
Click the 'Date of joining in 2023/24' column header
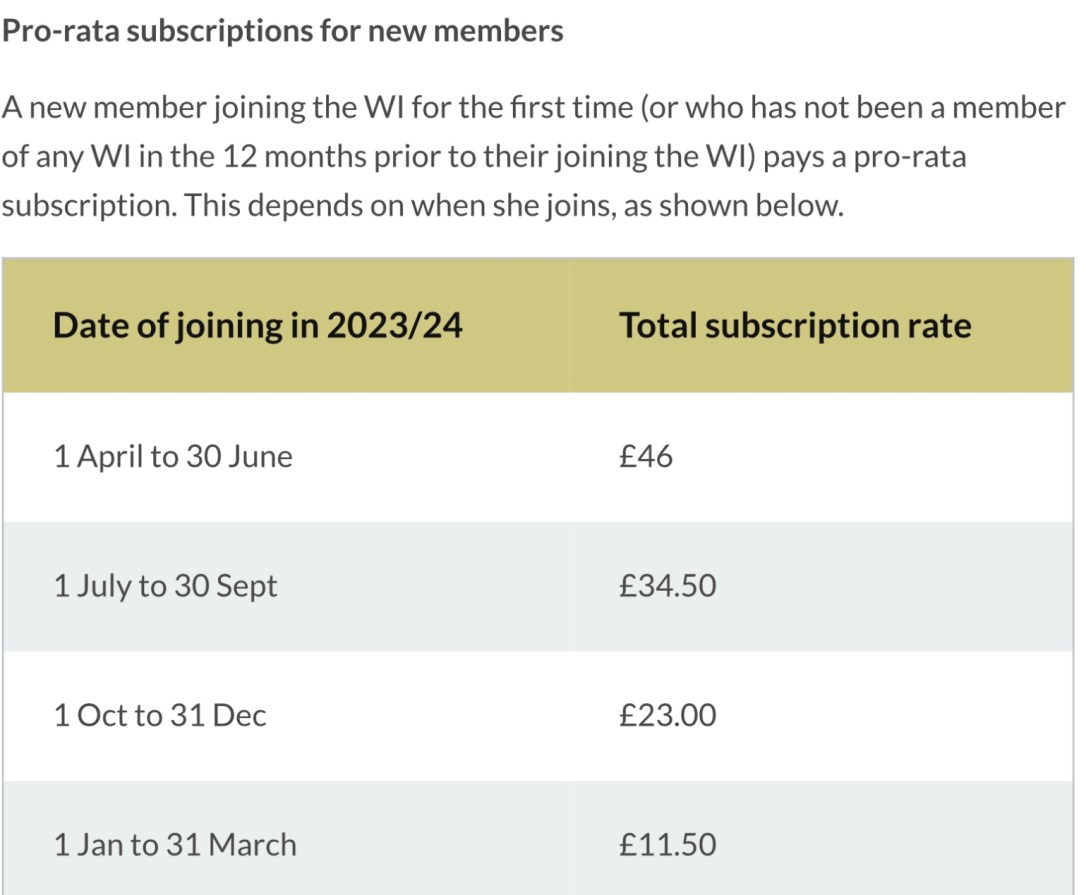click(x=257, y=326)
